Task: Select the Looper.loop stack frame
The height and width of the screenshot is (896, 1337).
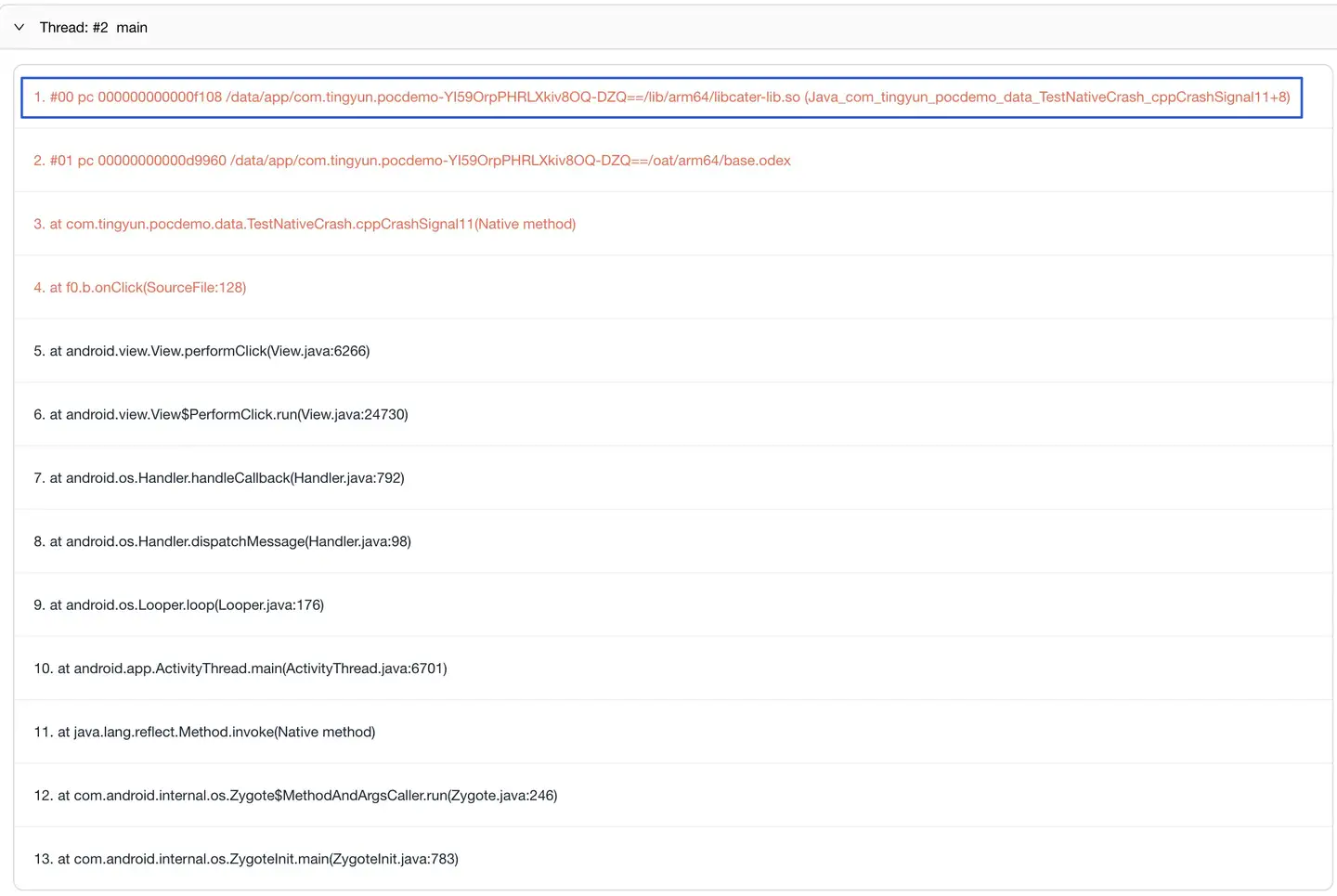Action: (x=187, y=605)
